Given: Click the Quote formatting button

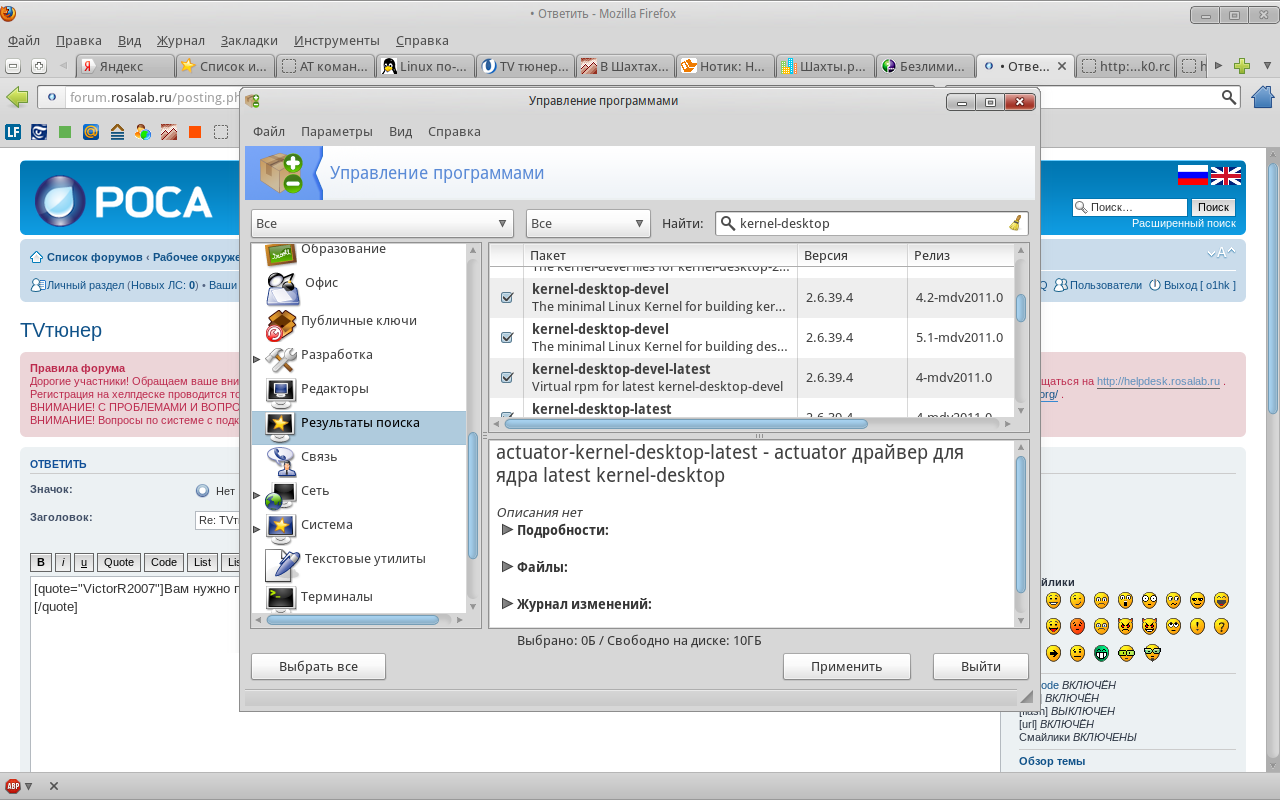Looking at the screenshot, I should point(119,562).
